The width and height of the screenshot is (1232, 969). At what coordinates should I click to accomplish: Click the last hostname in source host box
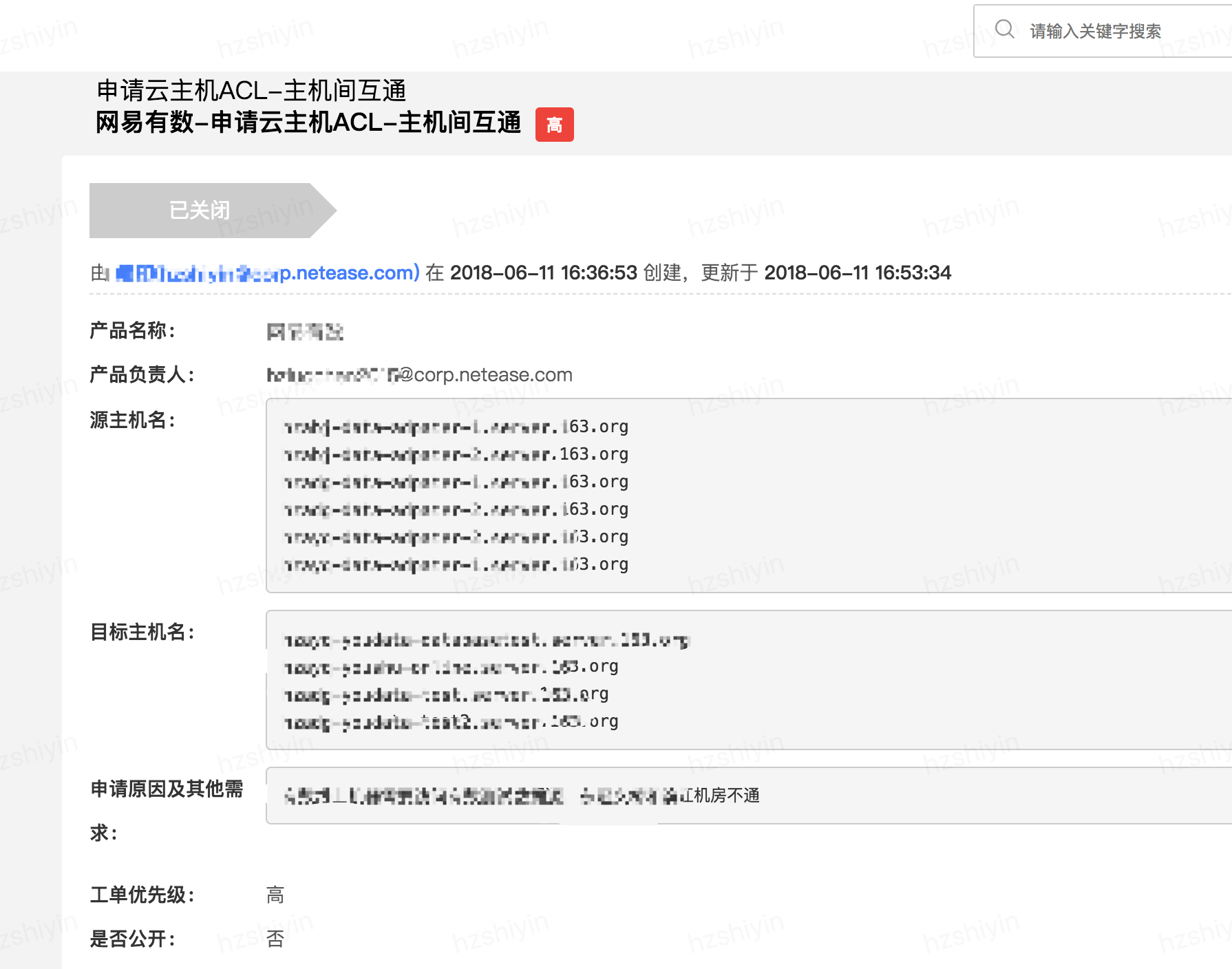[456, 565]
